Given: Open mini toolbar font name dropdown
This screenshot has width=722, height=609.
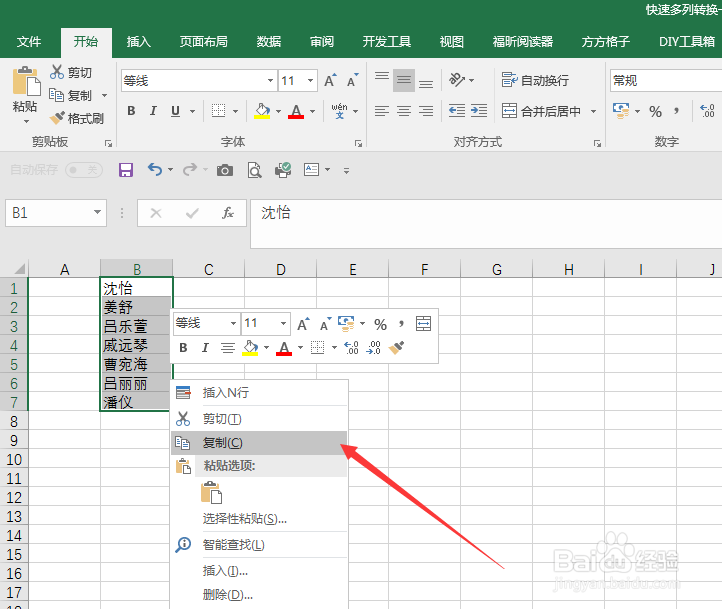Looking at the screenshot, I should (233, 323).
